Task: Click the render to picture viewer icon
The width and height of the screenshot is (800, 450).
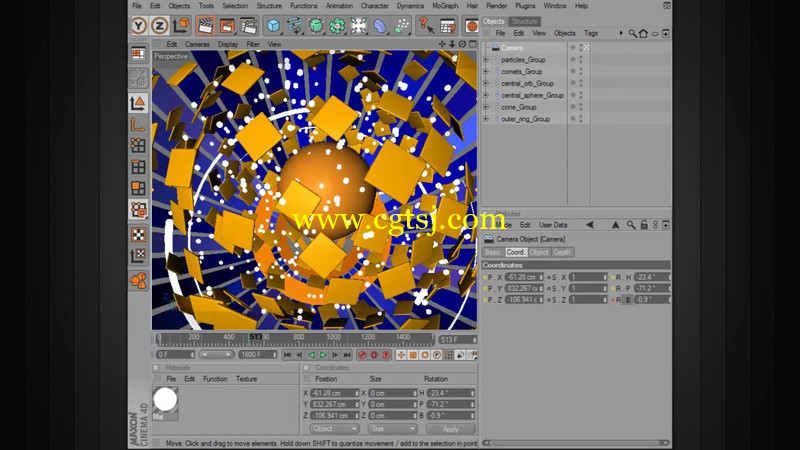Action: coord(227,26)
